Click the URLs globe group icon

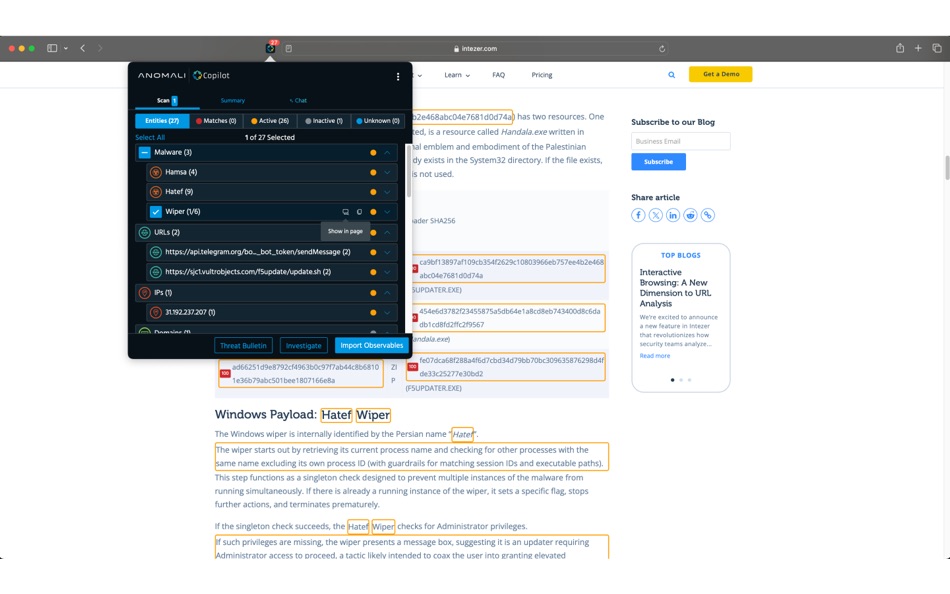point(144,232)
